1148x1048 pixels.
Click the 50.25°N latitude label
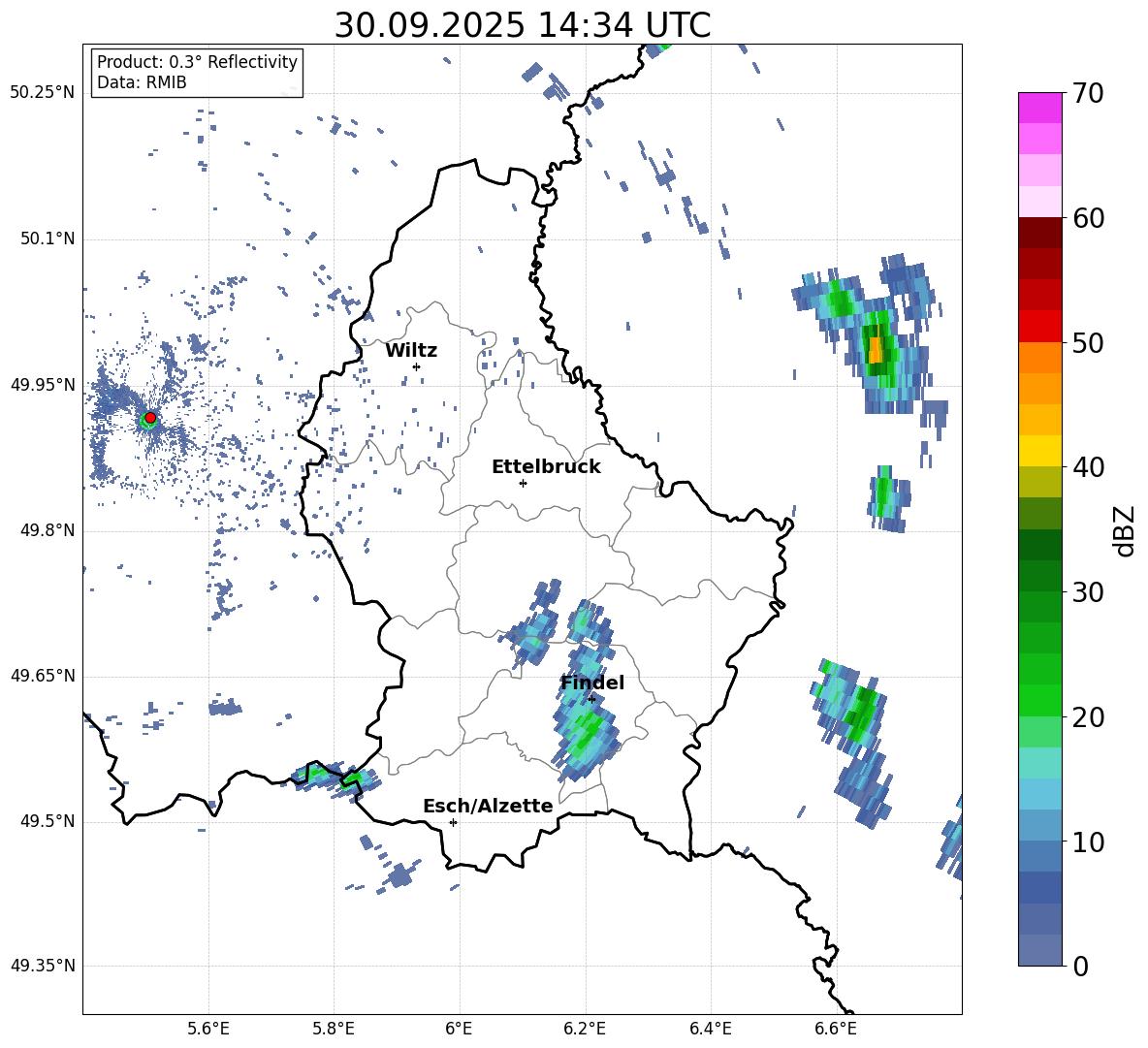pos(43,93)
